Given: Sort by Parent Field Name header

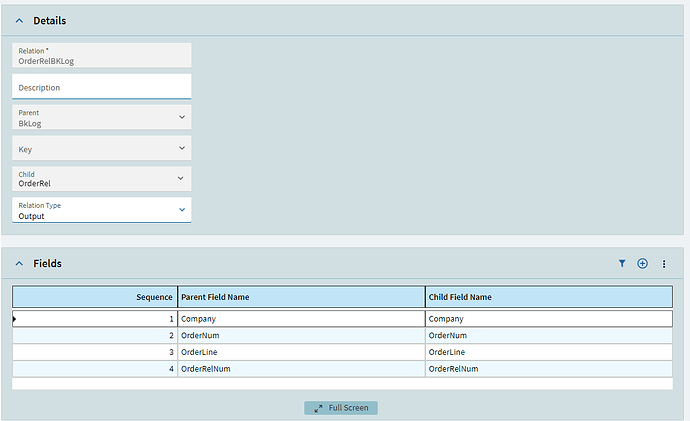Looking at the screenshot, I should pyautogui.click(x=301, y=297).
